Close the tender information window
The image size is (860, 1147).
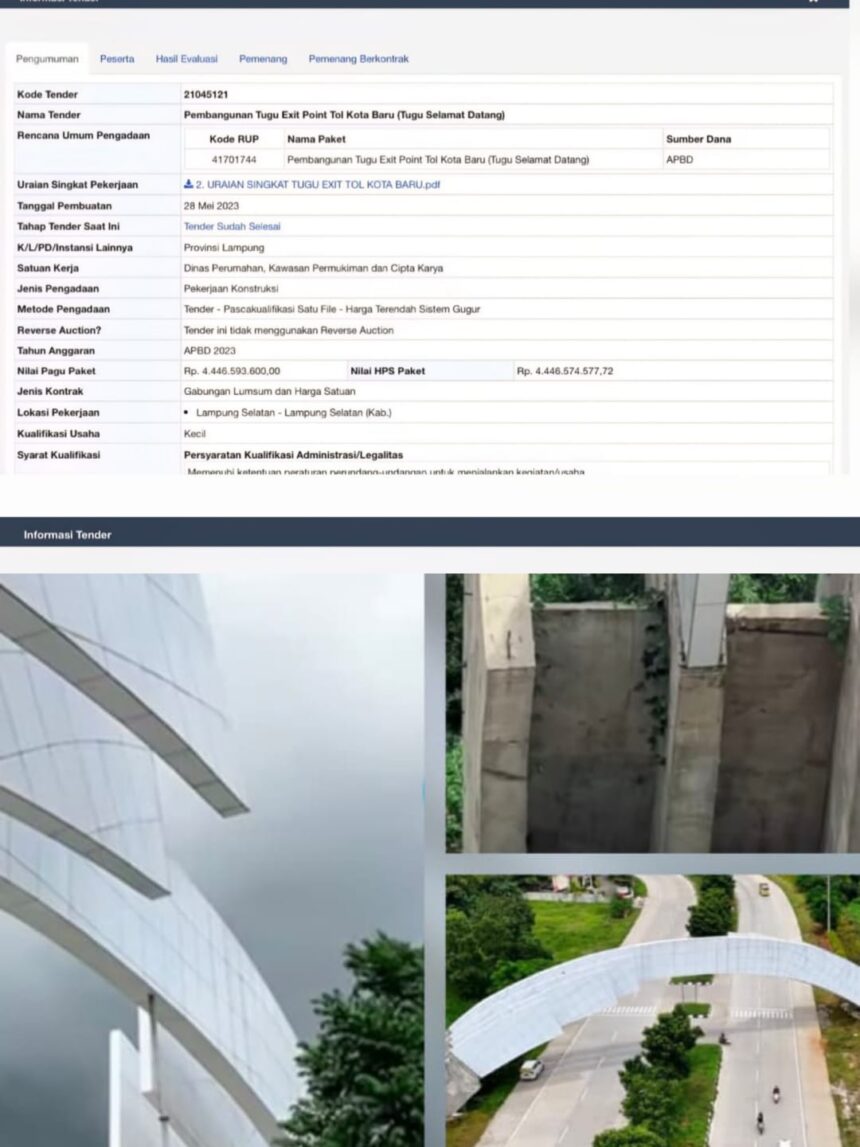click(813, 2)
